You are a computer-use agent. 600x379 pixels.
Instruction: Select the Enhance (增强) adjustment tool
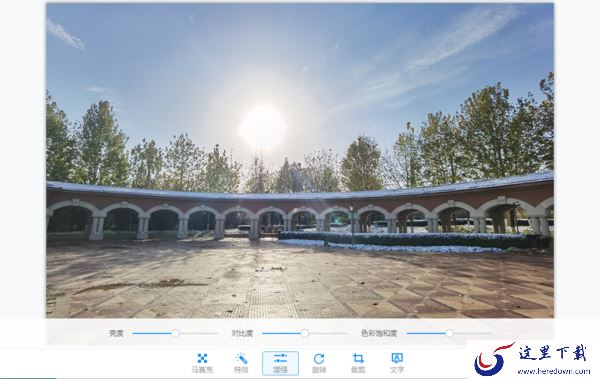point(280,363)
